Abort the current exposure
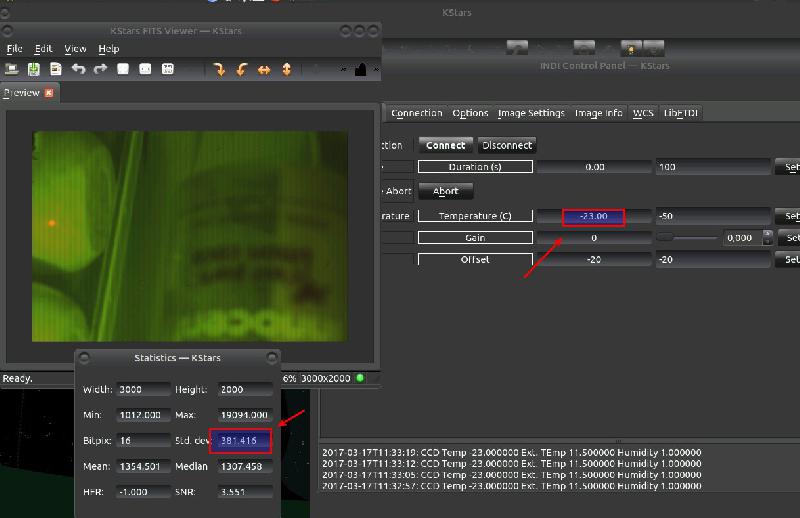Viewport: 800px width, 518px height. point(445,191)
